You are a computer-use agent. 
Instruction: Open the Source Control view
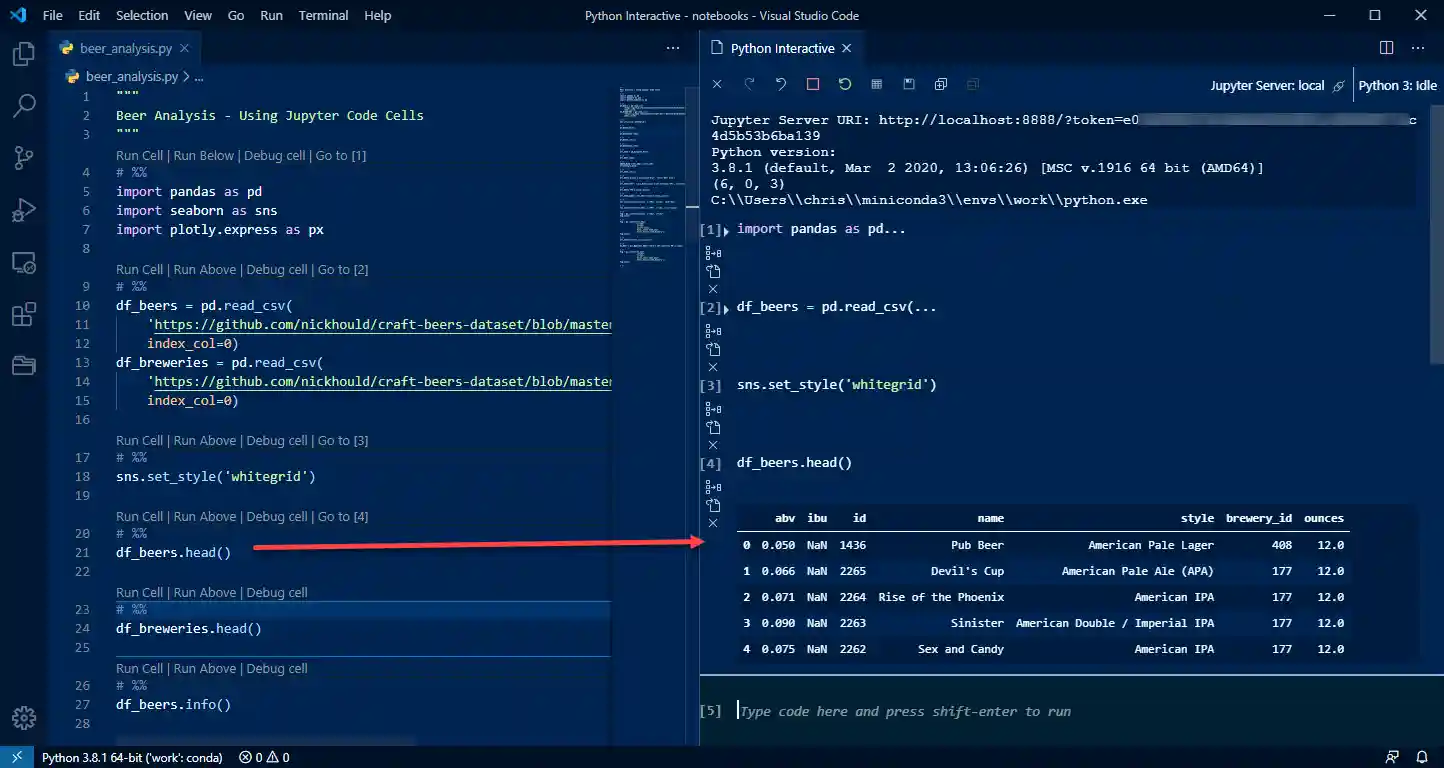pyautogui.click(x=24, y=158)
